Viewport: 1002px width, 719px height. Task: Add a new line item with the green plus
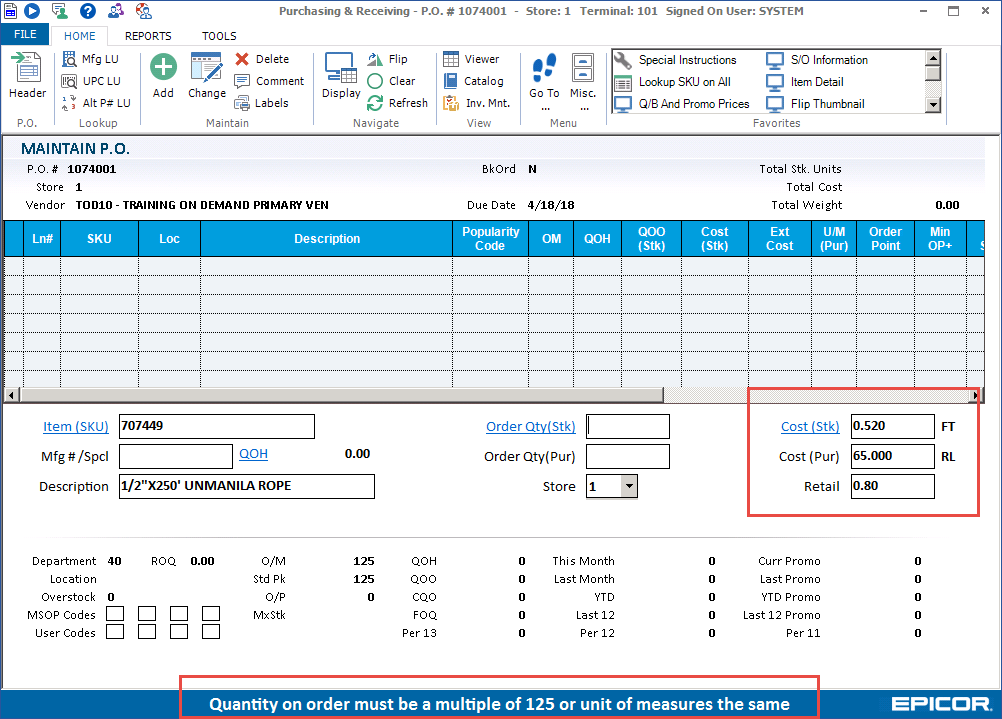coord(162,69)
